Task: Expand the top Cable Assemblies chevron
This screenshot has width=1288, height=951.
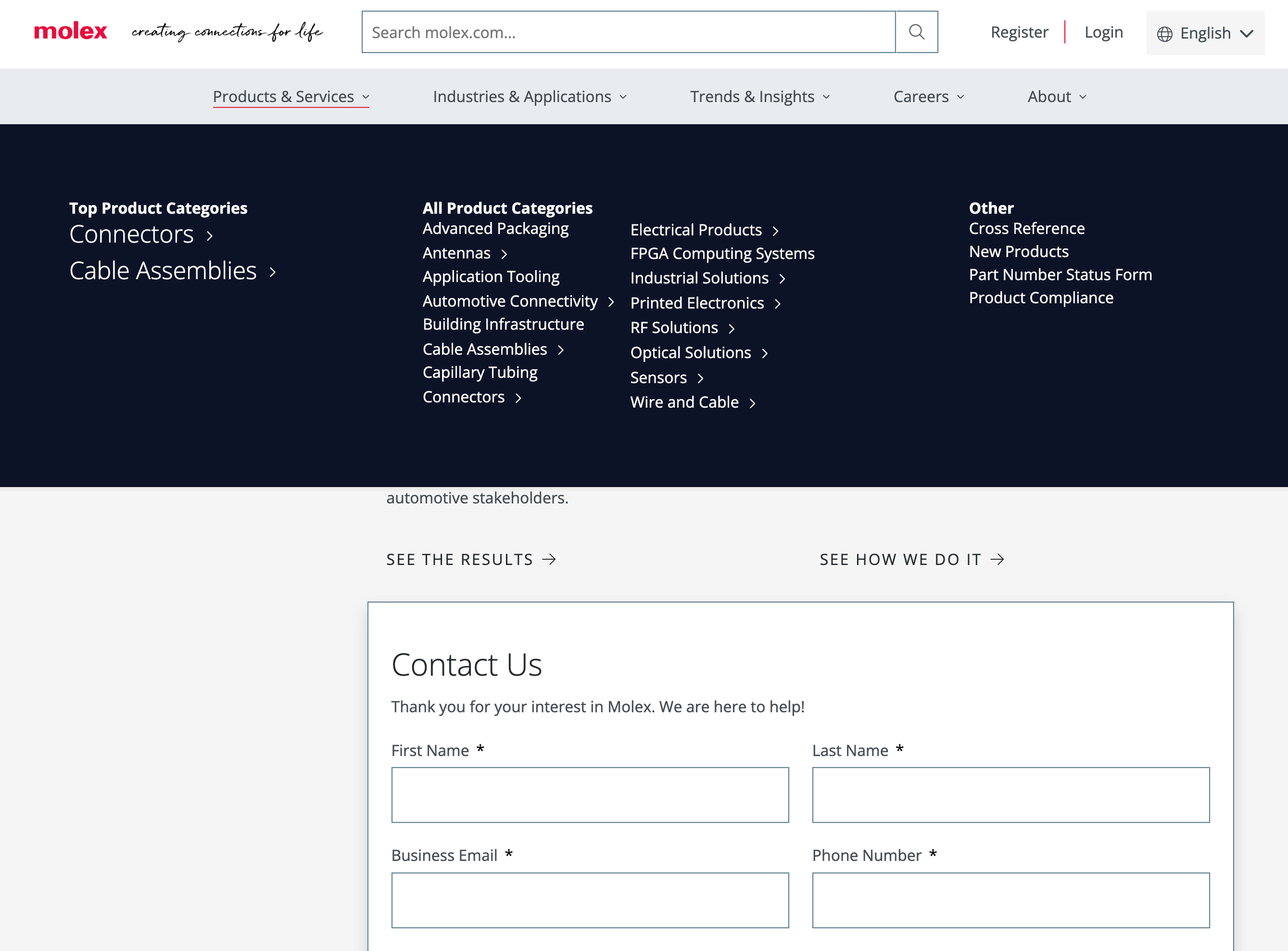Action: [x=273, y=272]
